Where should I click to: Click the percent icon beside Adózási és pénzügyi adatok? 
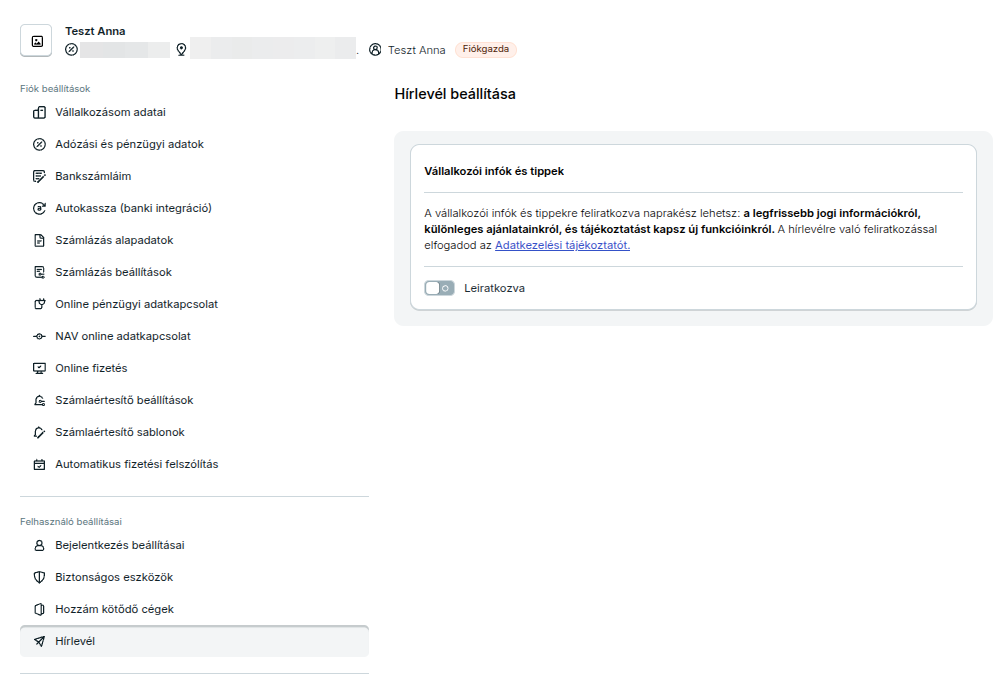(x=40, y=144)
